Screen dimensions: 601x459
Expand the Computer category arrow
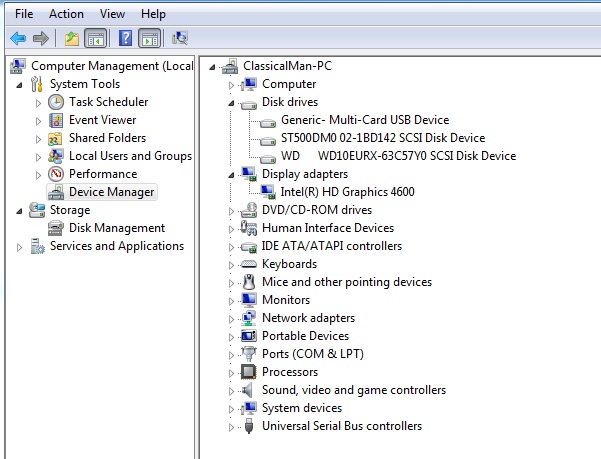(x=231, y=85)
